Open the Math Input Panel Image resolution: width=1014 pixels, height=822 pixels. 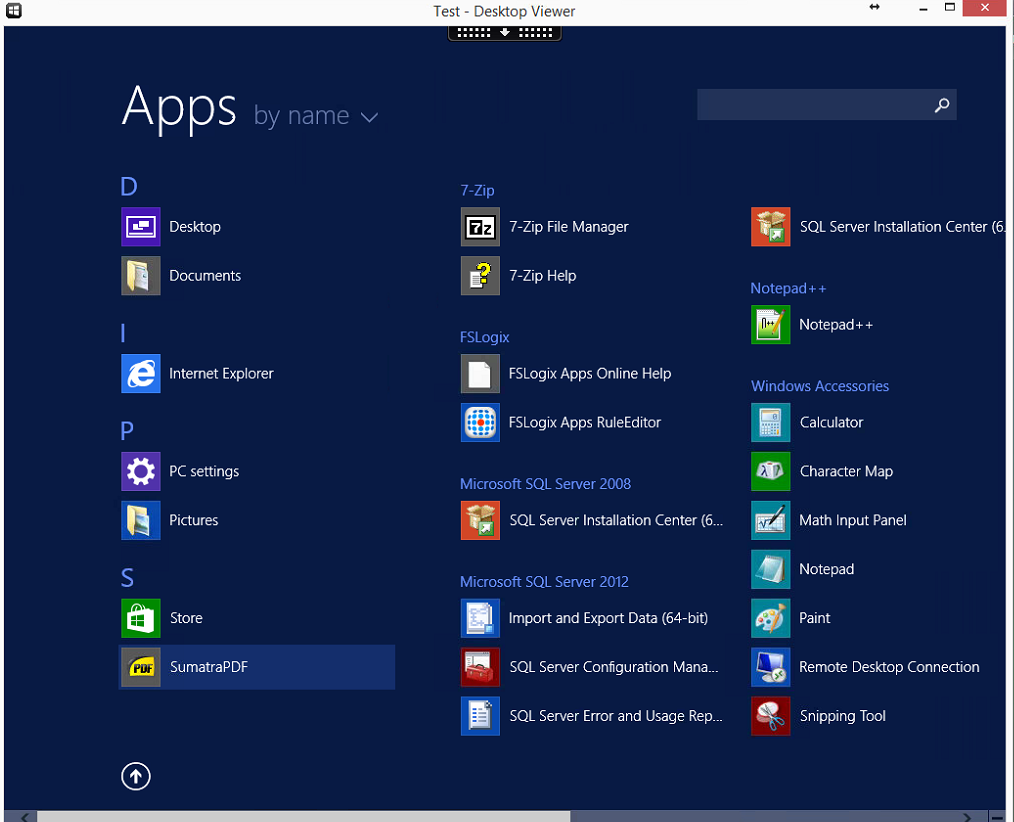pos(770,520)
